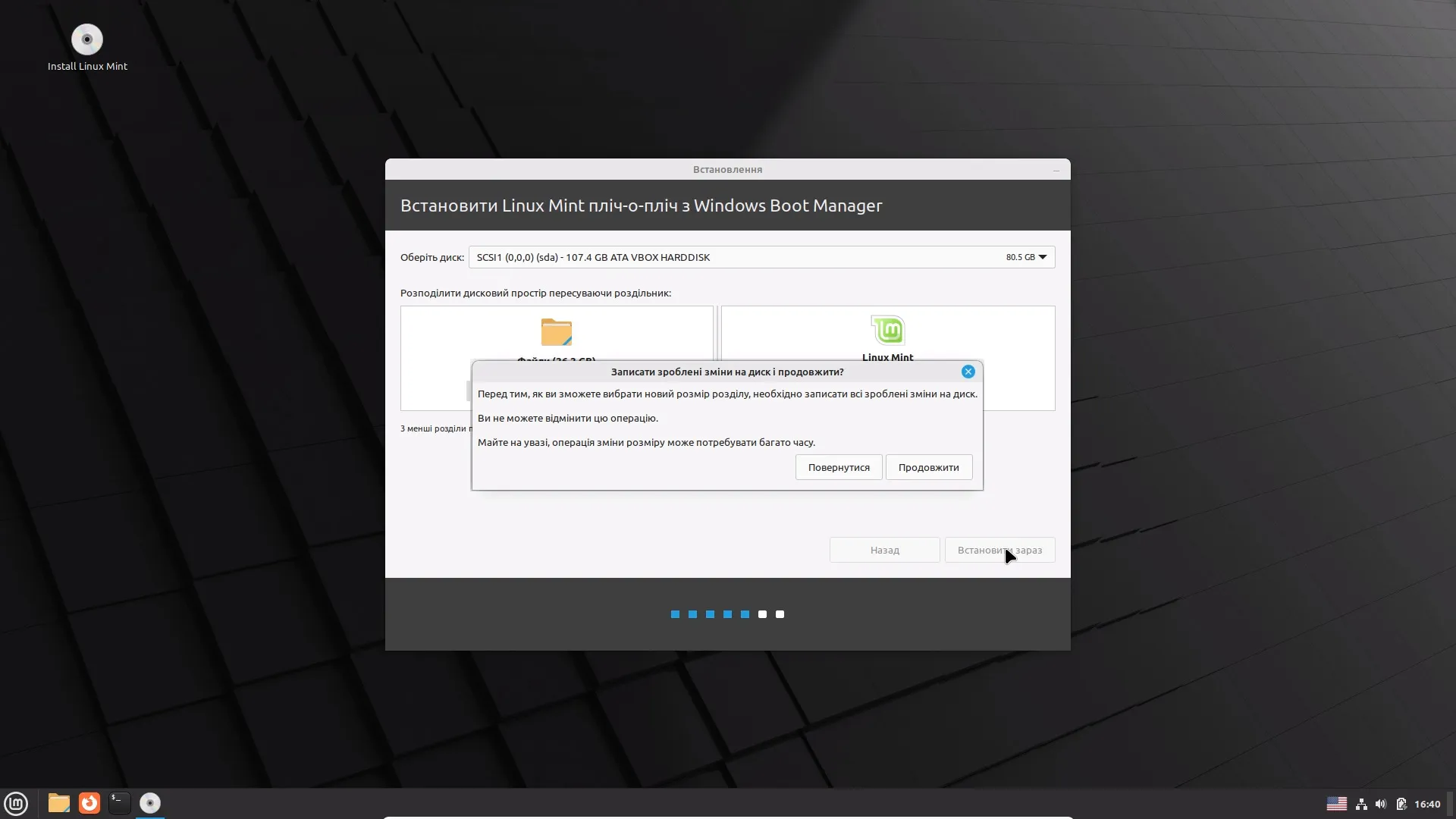Click the Назад button in the installer
The image size is (1456, 819).
885,550
